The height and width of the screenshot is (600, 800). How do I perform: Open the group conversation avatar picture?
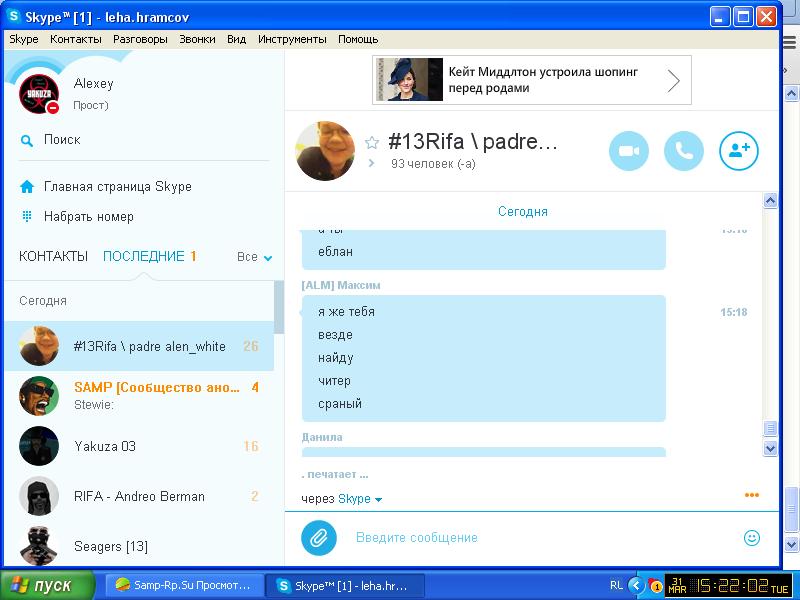(x=325, y=151)
